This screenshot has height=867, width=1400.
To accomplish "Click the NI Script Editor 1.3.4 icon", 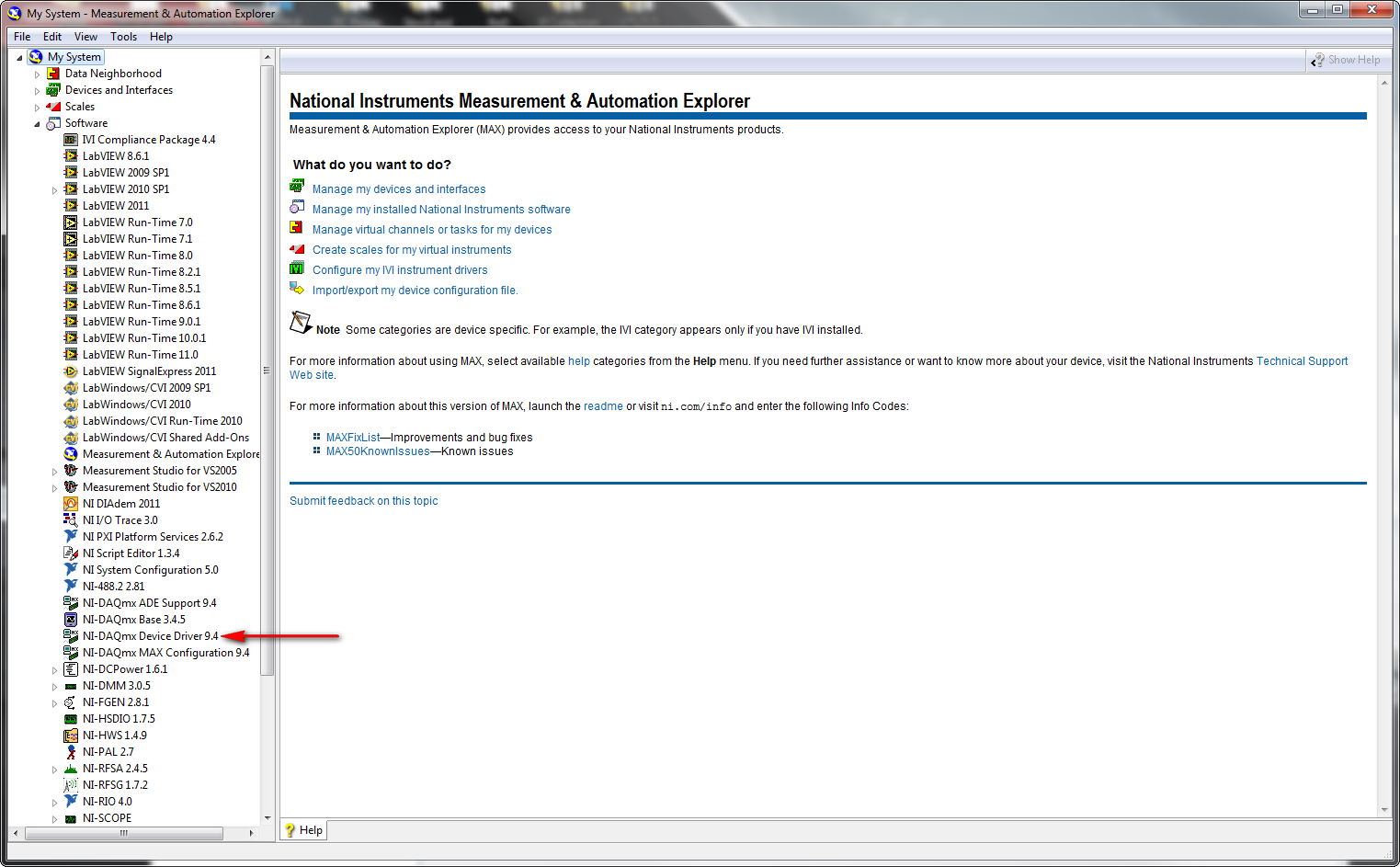I will coord(71,553).
